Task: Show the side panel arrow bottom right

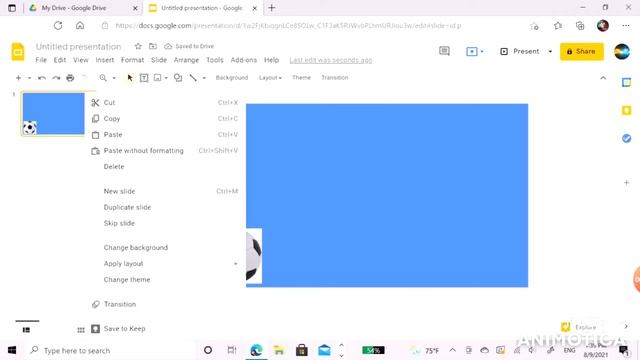Action: 626,326
